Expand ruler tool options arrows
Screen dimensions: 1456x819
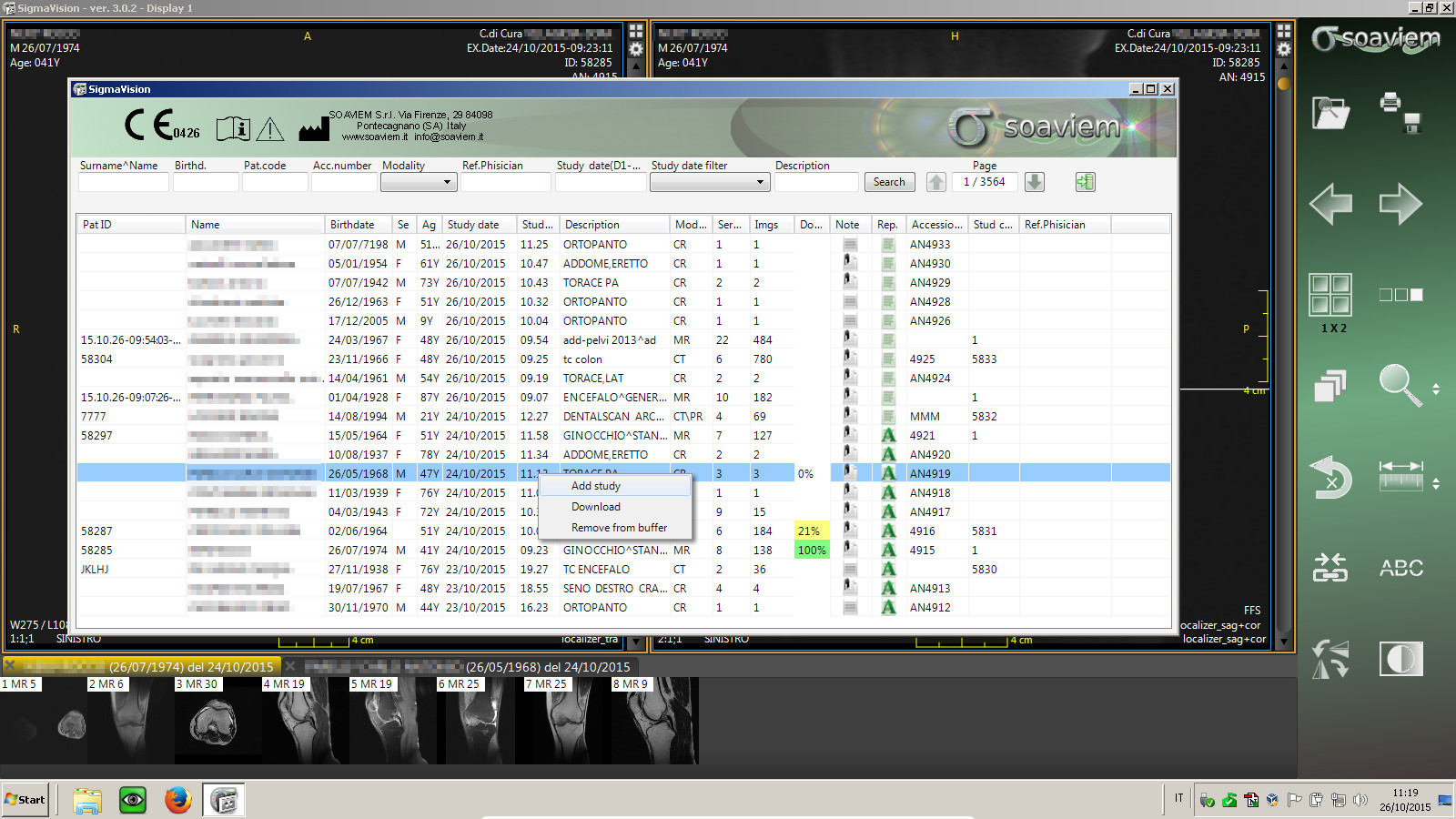click(x=1436, y=483)
